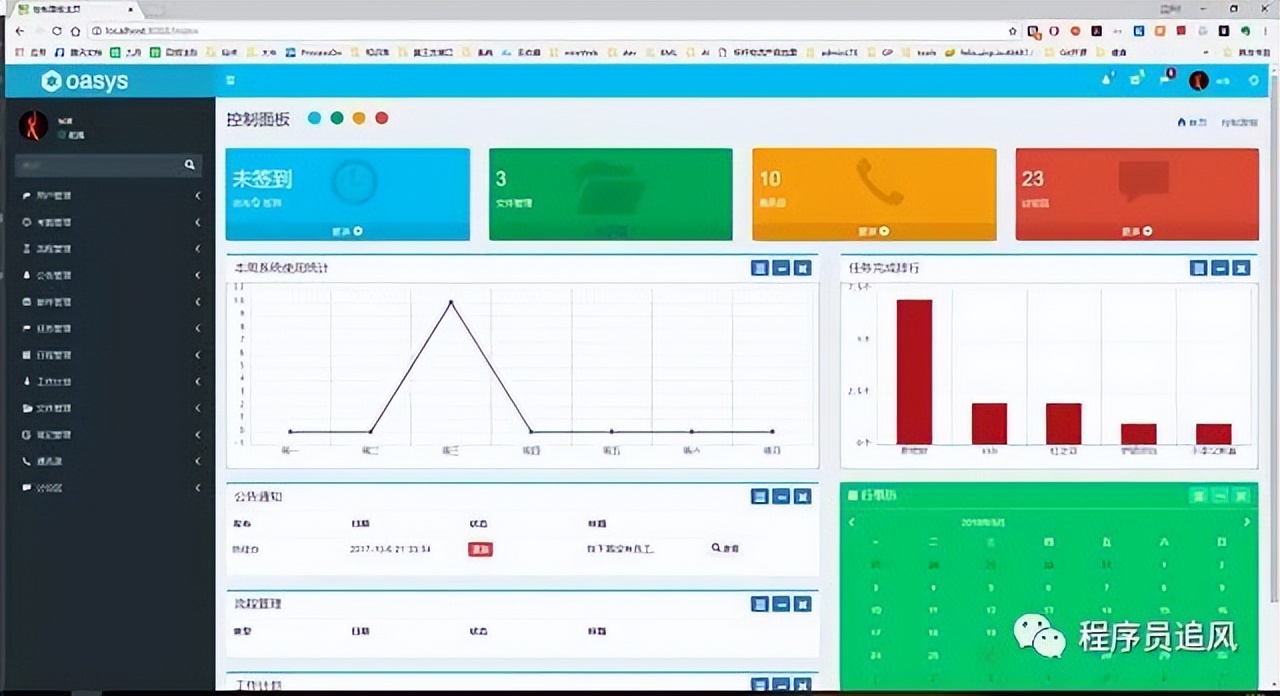Open menu button of 公告通知 panel
The image size is (1280, 696).
click(x=760, y=496)
